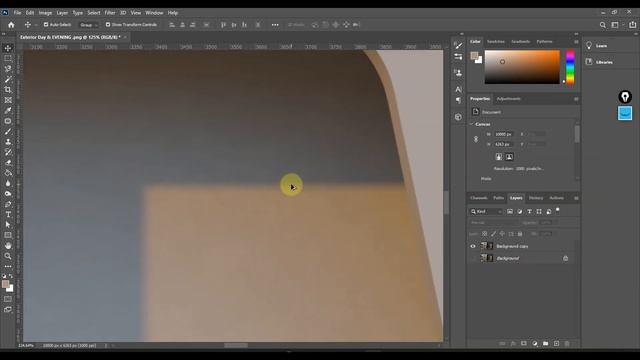This screenshot has height=360, width=640.
Task: Open the Character collapsed panel icon
Action: (x=458, y=89)
